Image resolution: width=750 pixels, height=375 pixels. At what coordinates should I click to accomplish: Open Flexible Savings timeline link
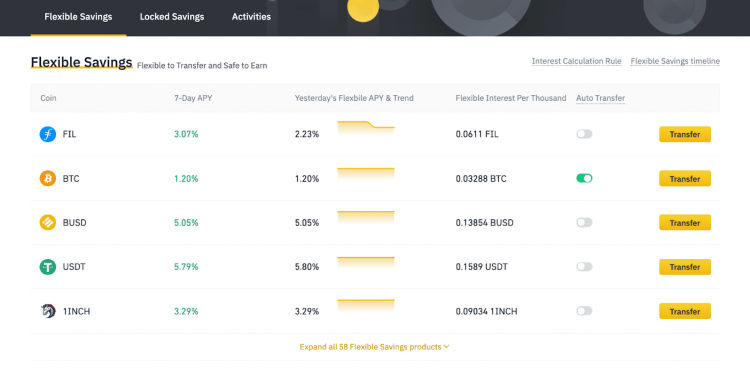(675, 61)
